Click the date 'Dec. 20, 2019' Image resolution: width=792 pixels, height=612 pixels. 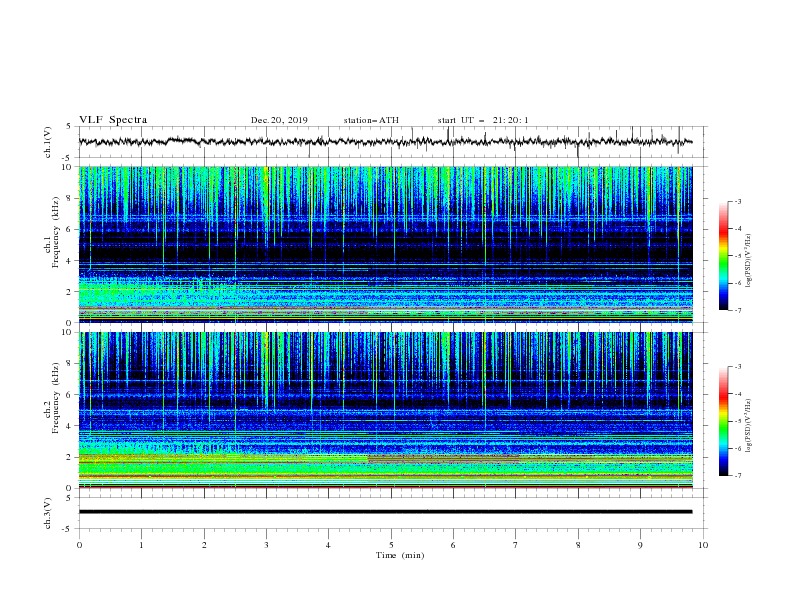(279, 120)
